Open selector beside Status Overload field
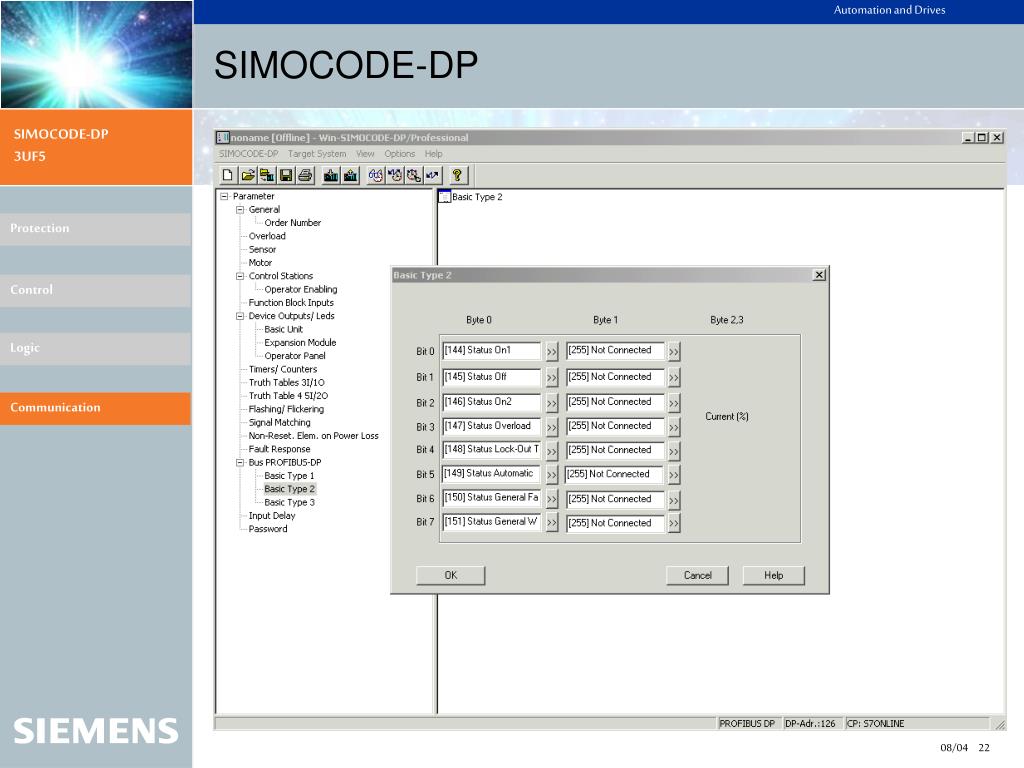Image resolution: width=1024 pixels, height=768 pixels. click(x=552, y=427)
